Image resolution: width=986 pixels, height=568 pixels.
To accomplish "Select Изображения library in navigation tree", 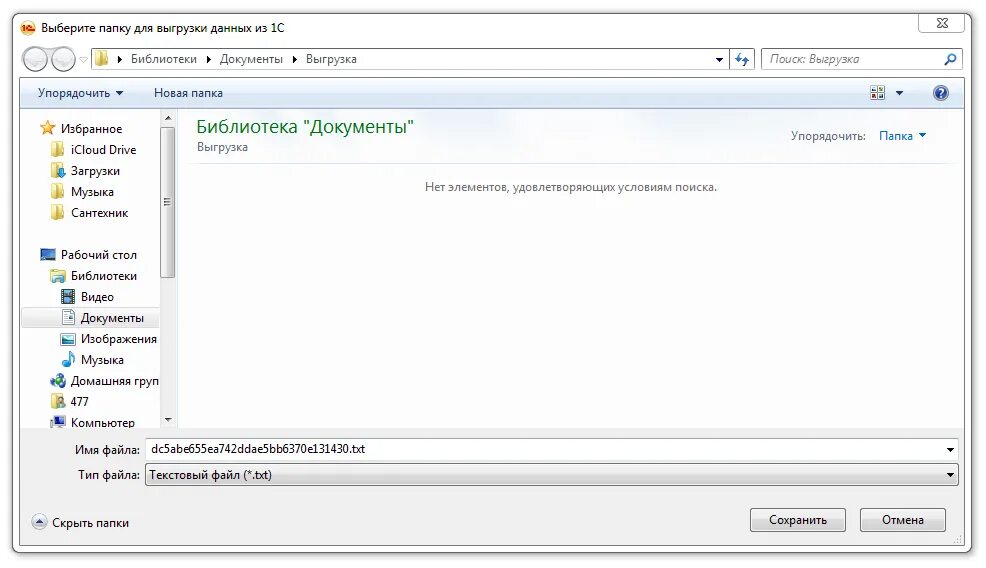I will [118, 339].
